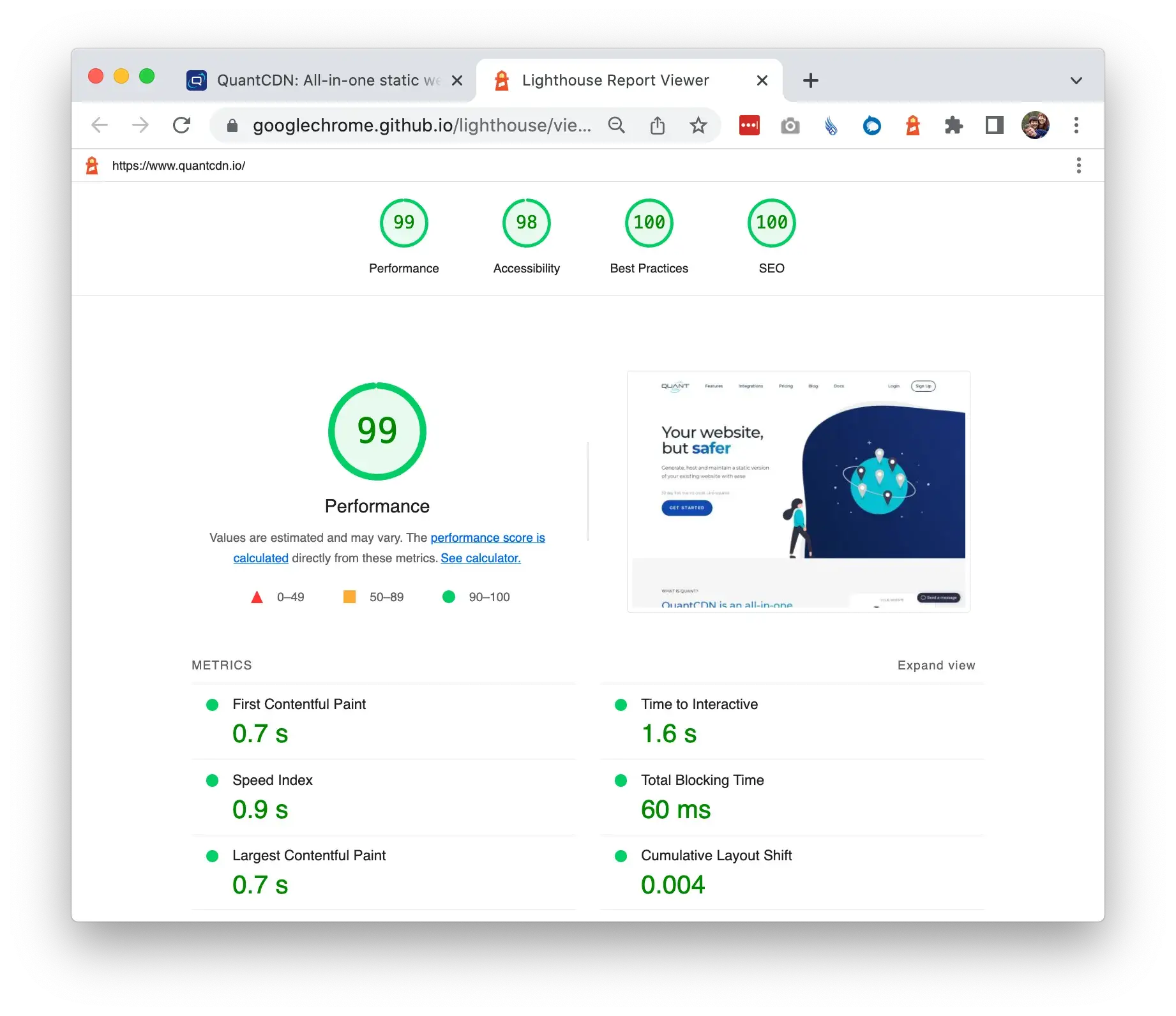Open the 'performance score is calculated' link
The height and width of the screenshot is (1016, 1176).
487,537
